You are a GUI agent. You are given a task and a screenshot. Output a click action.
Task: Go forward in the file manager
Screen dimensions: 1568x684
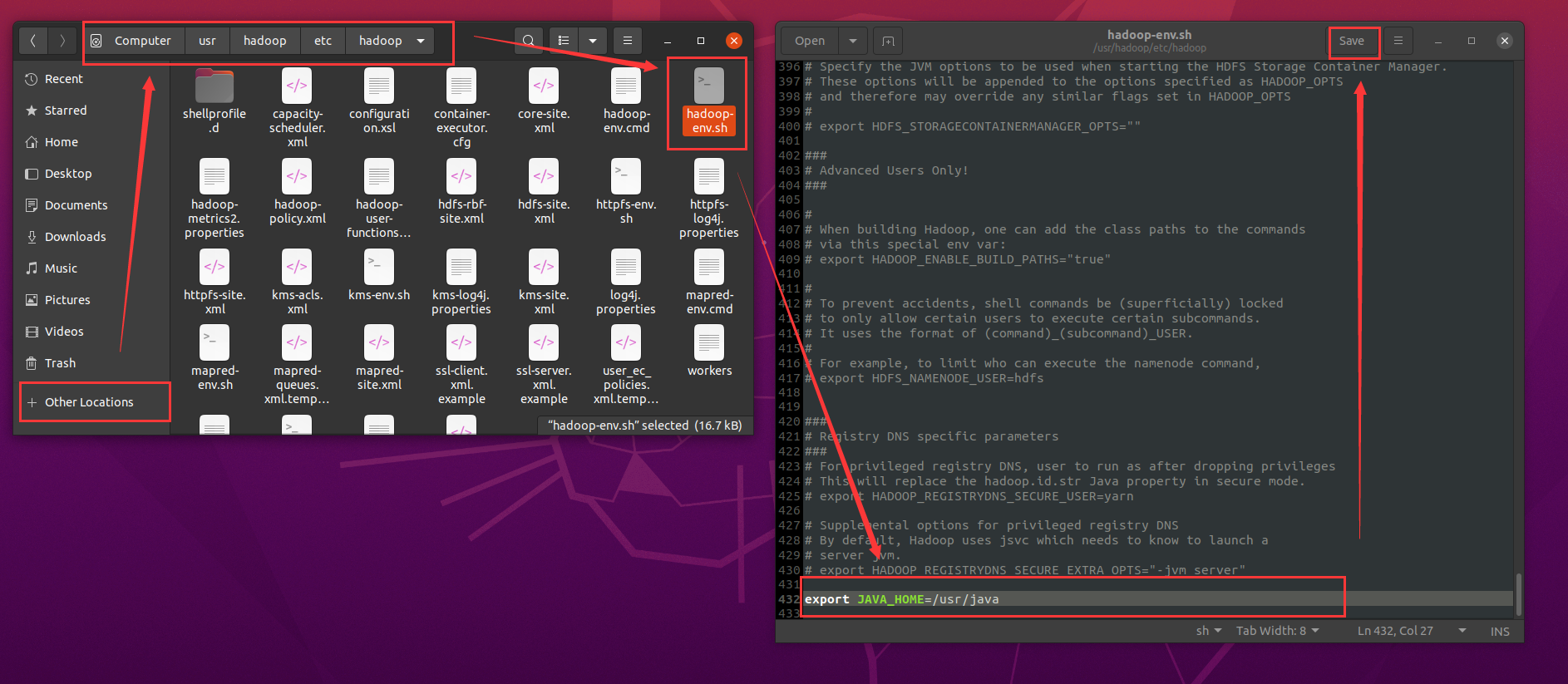click(62, 41)
